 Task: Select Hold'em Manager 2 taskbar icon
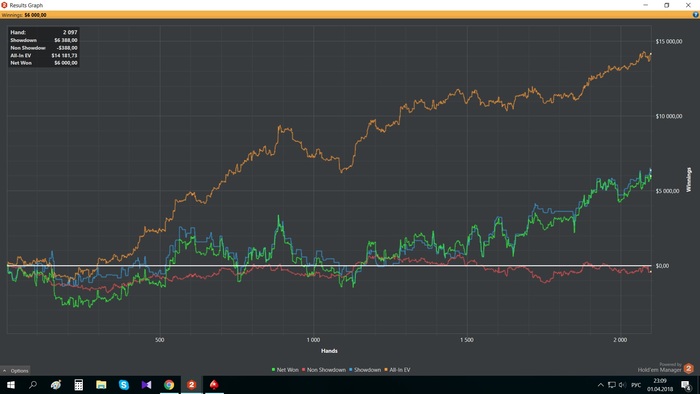(x=192, y=385)
